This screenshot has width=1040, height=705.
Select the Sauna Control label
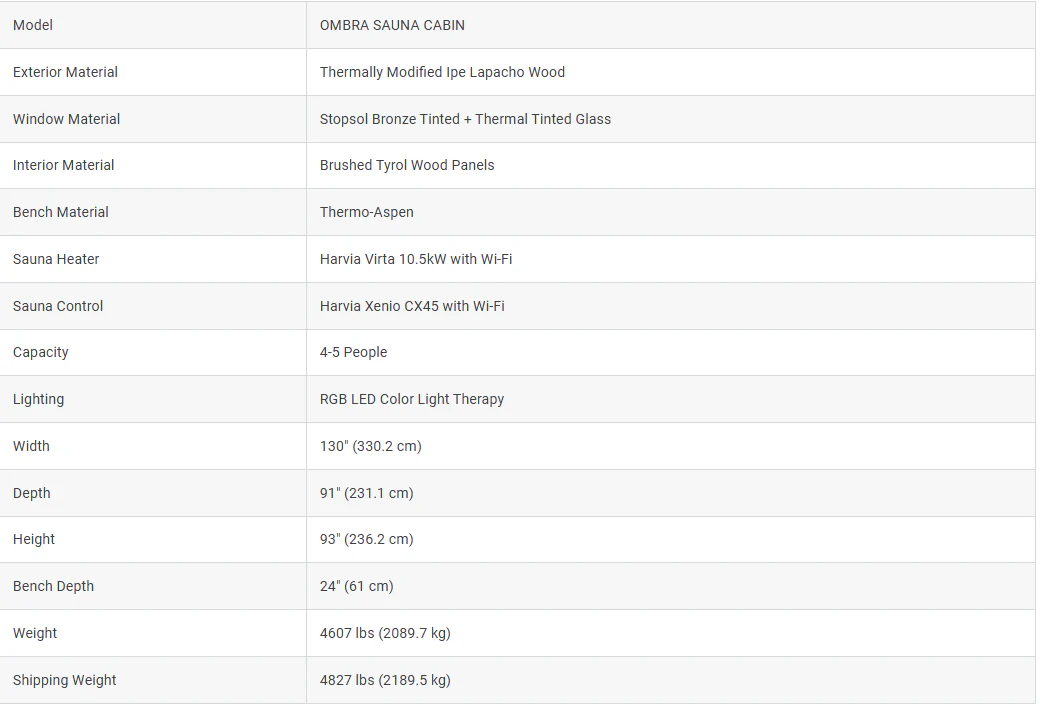coord(58,306)
